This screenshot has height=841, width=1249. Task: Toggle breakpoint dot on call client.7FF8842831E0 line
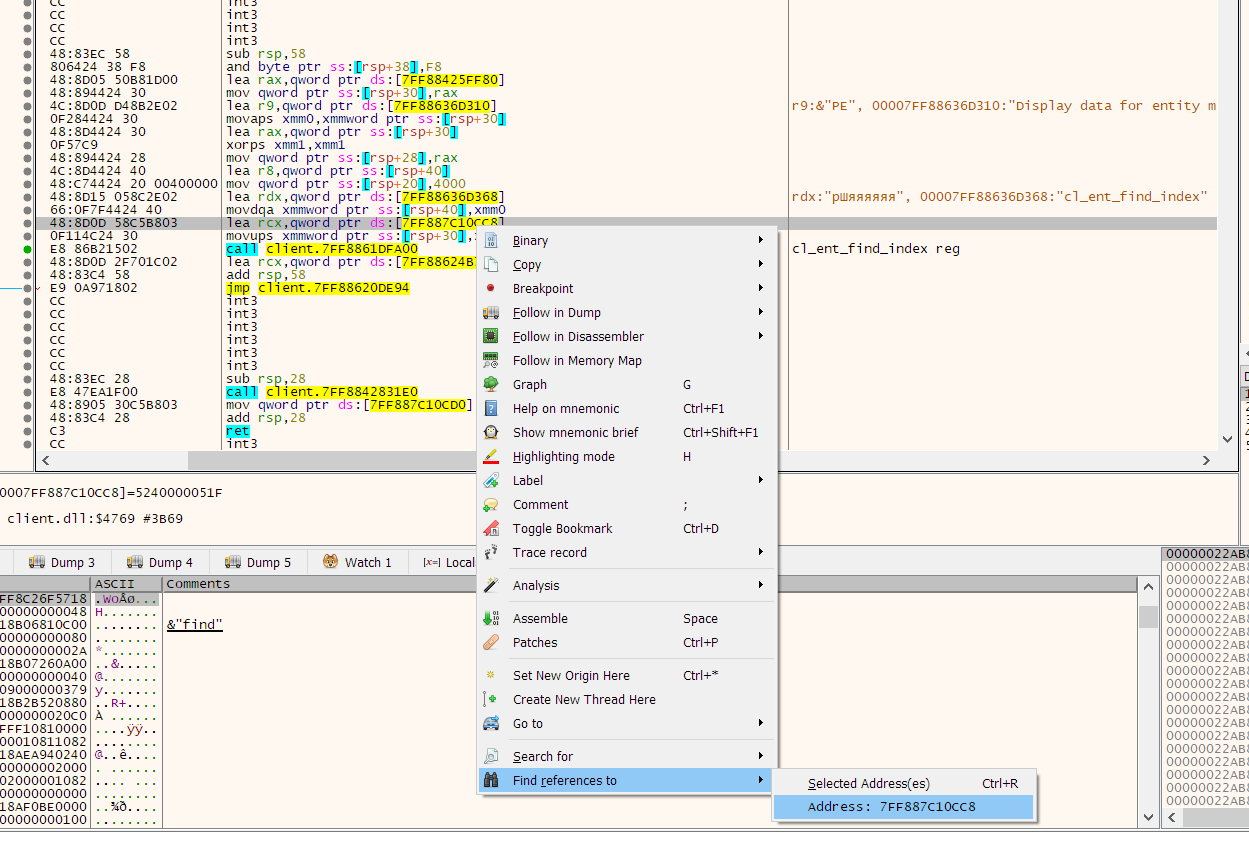(27, 392)
